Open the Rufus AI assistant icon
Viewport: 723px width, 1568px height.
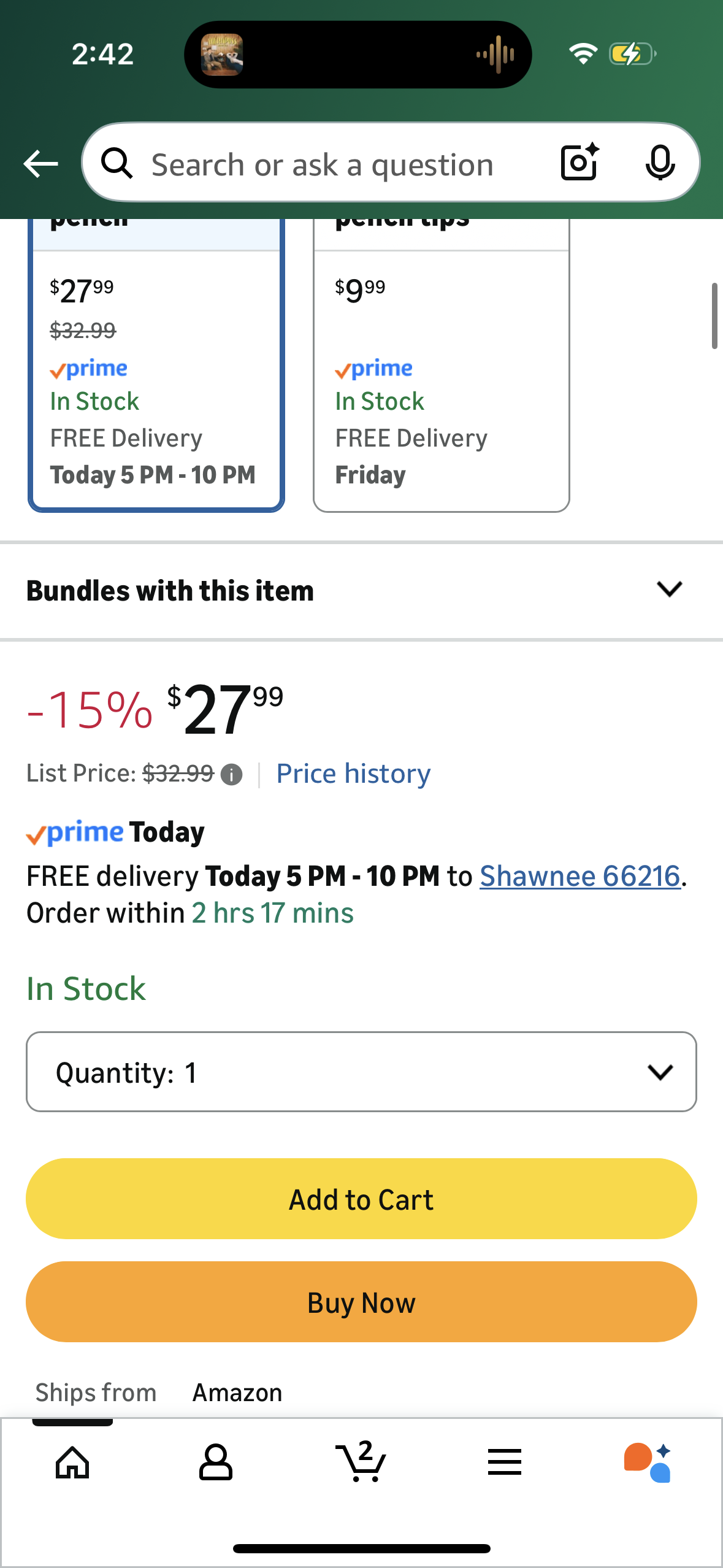pyautogui.click(x=648, y=1462)
